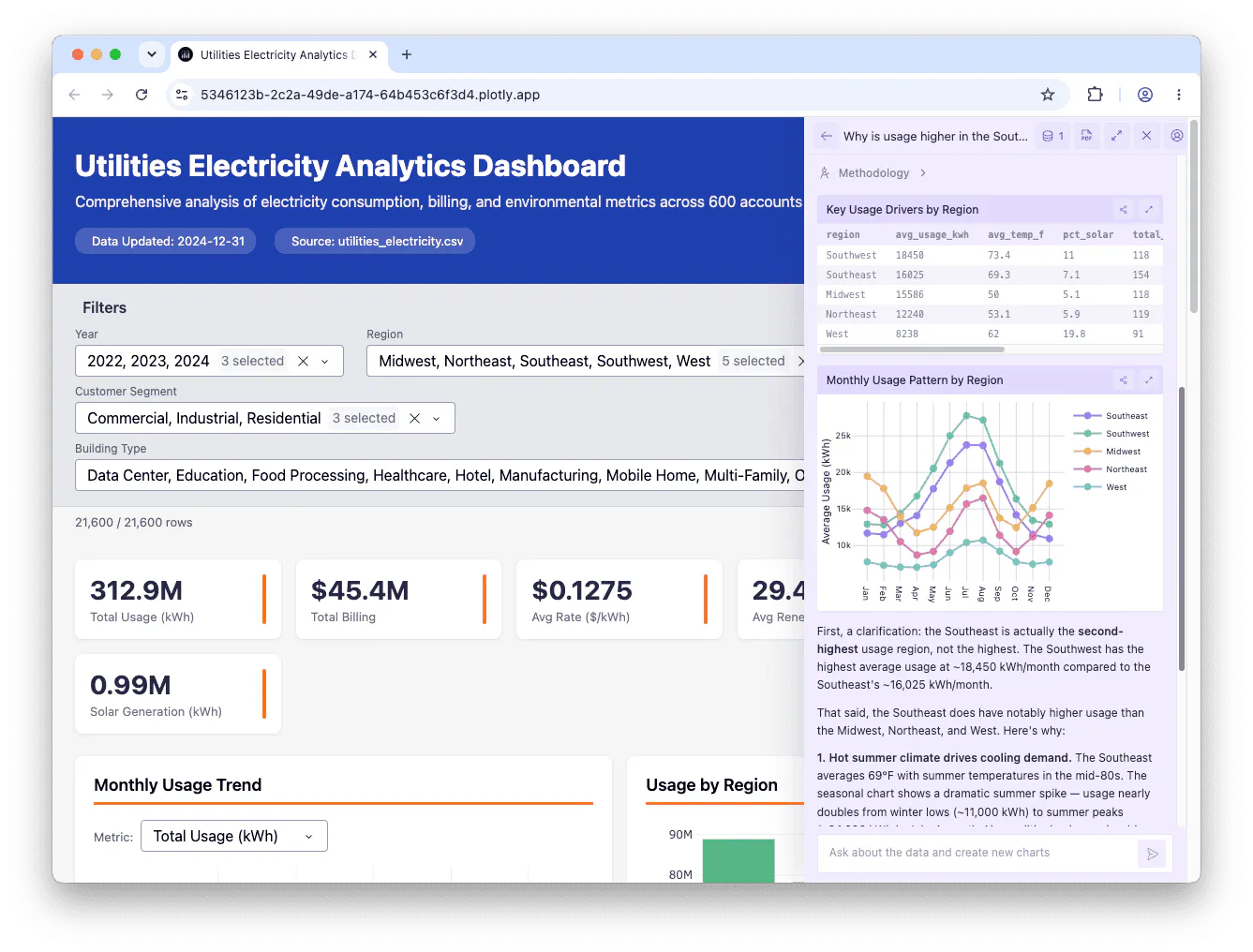Open the user account icon in chat panel
This screenshot has height=952, width=1253.
(x=1177, y=136)
